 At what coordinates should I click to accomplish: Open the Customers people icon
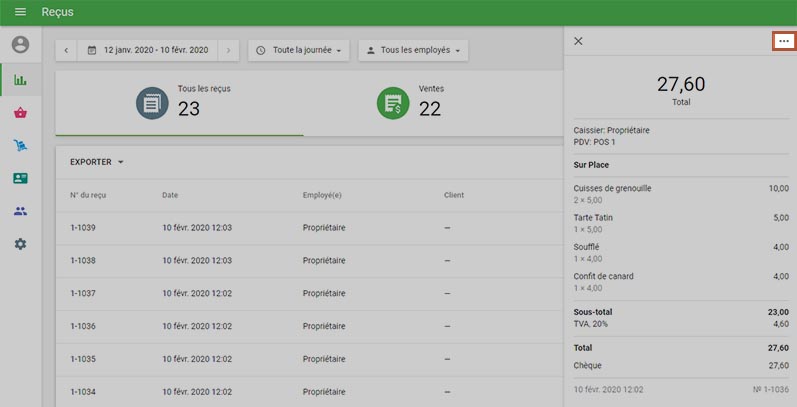point(20,211)
